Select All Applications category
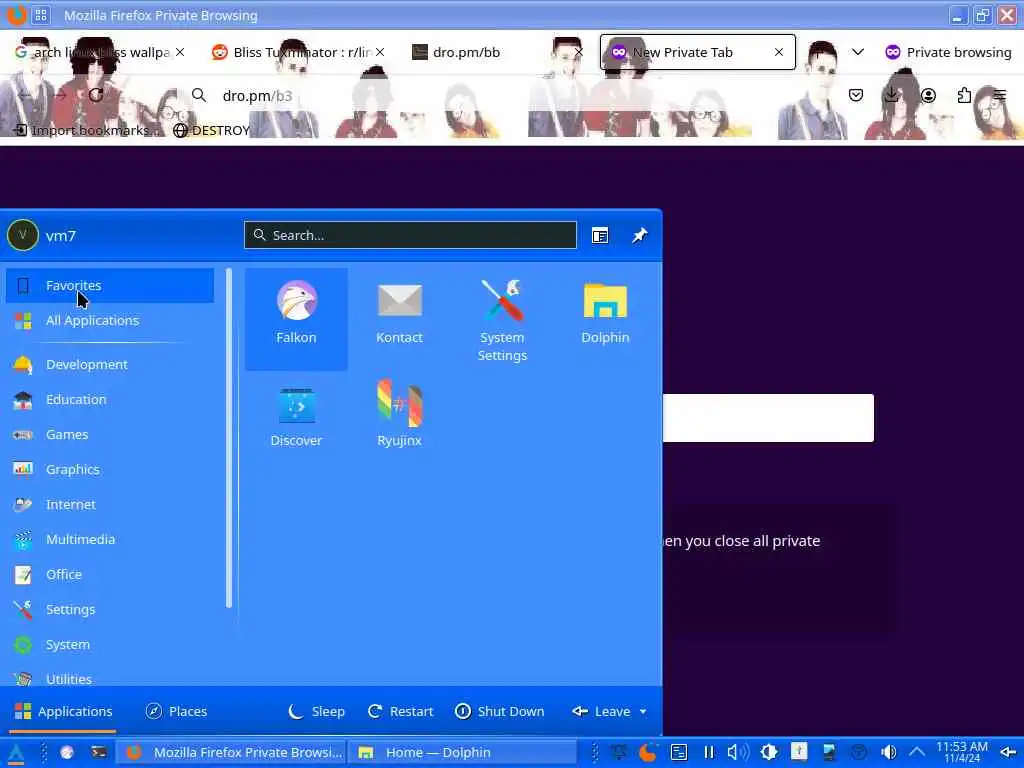Image resolution: width=1024 pixels, height=768 pixels. tap(110, 321)
